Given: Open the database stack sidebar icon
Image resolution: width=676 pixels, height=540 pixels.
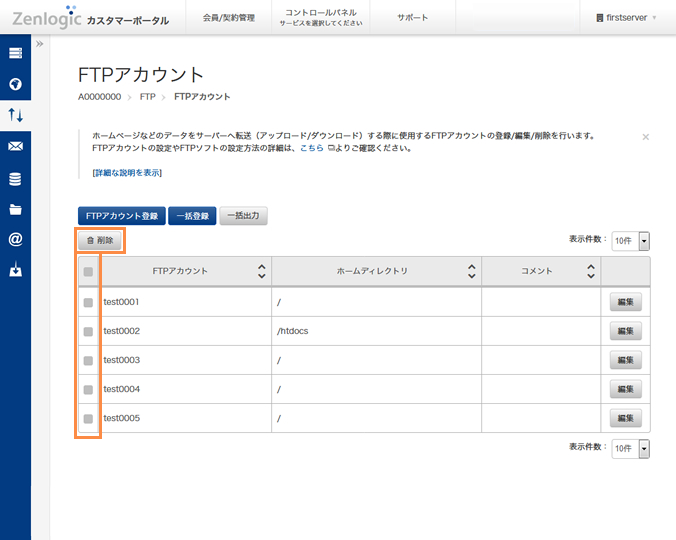Looking at the screenshot, I should tap(16, 179).
